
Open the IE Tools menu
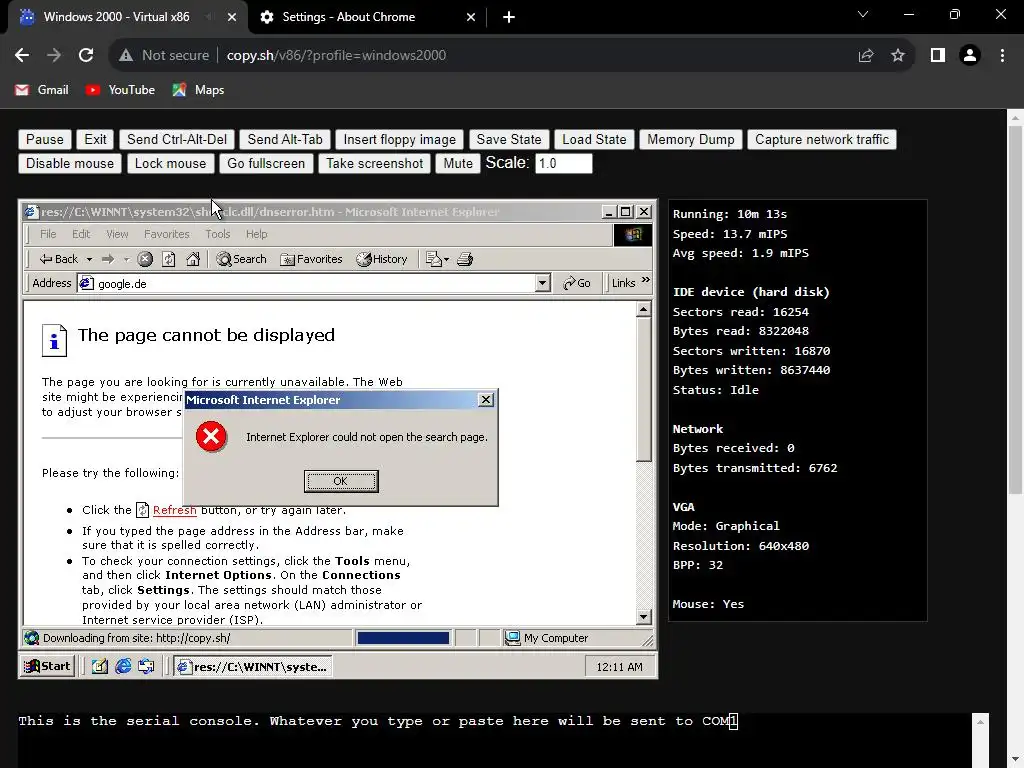click(x=217, y=234)
